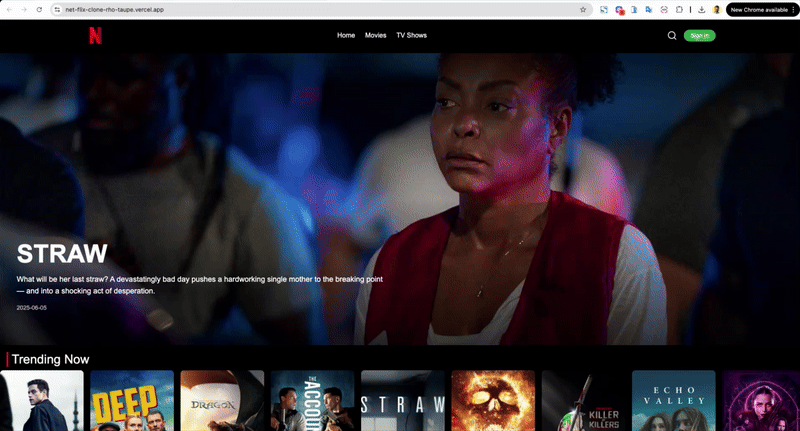This screenshot has height=431, width=800.
Task: Open the Dragon movie poster
Action: pos(222,401)
